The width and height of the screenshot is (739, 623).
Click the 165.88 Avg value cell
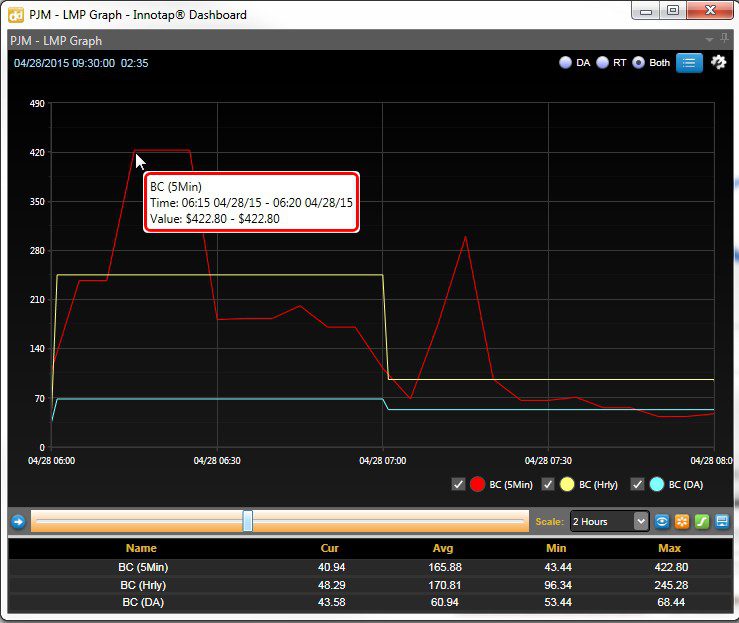445,567
